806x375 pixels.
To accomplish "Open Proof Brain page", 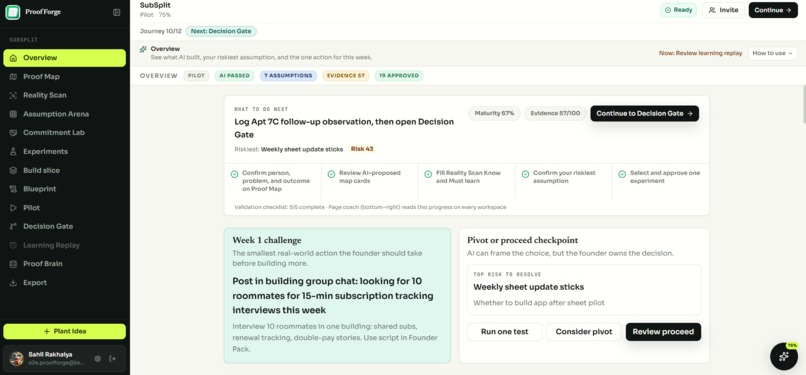I will (x=64, y=264).
